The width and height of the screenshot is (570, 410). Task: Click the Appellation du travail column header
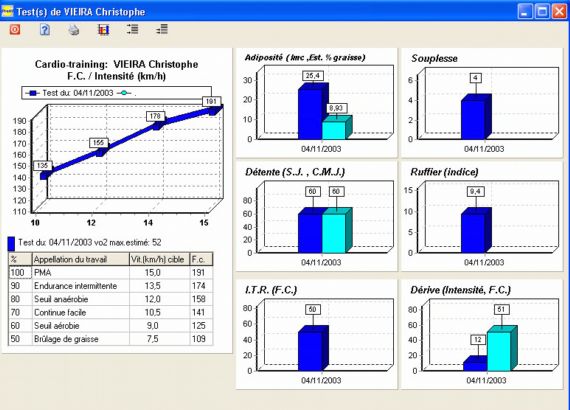pyautogui.click(x=81, y=259)
